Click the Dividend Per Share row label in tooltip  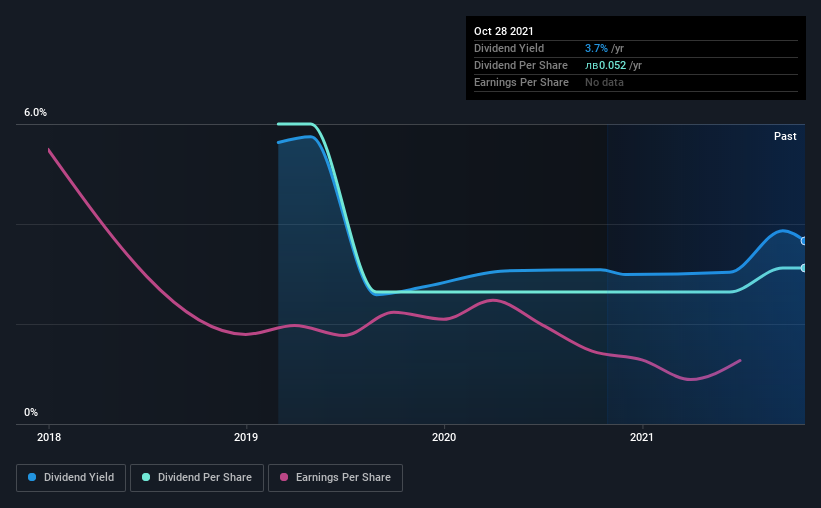[520, 65]
